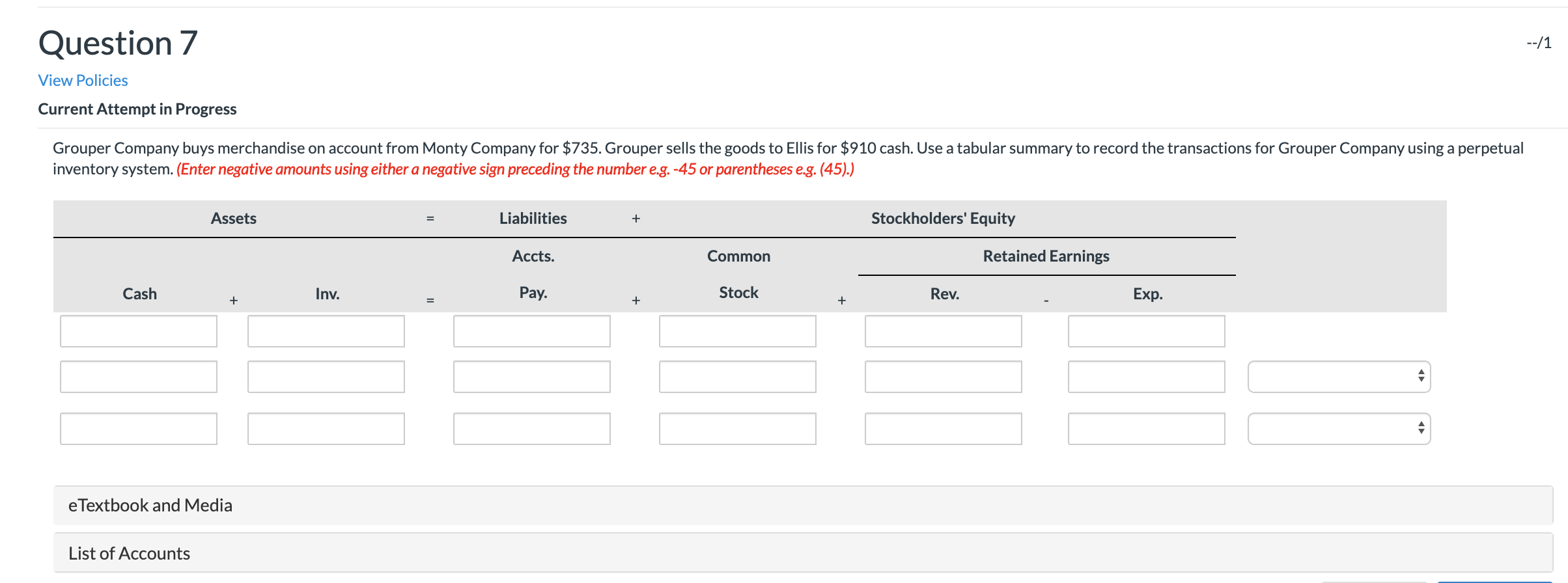Click the Cash input in the second row
This screenshot has height=583, width=1568.
click(x=138, y=376)
